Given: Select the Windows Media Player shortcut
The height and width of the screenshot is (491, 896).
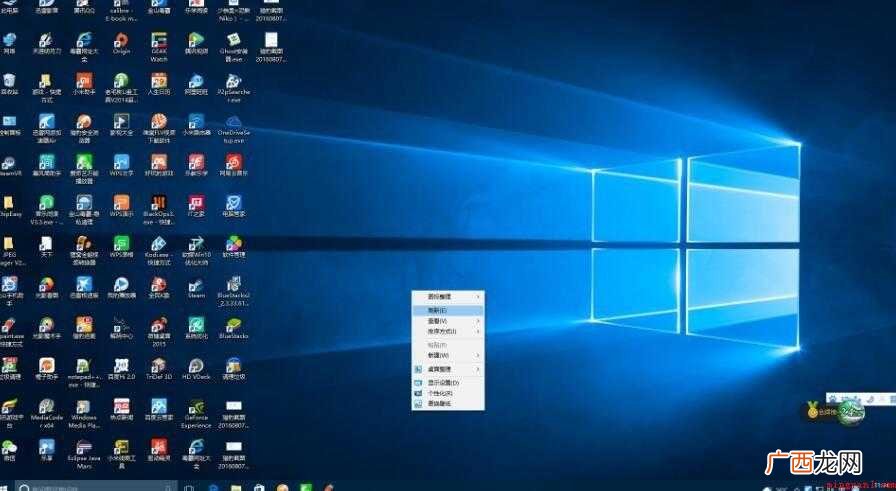Looking at the screenshot, I should pyautogui.click(x=84, y=413).
